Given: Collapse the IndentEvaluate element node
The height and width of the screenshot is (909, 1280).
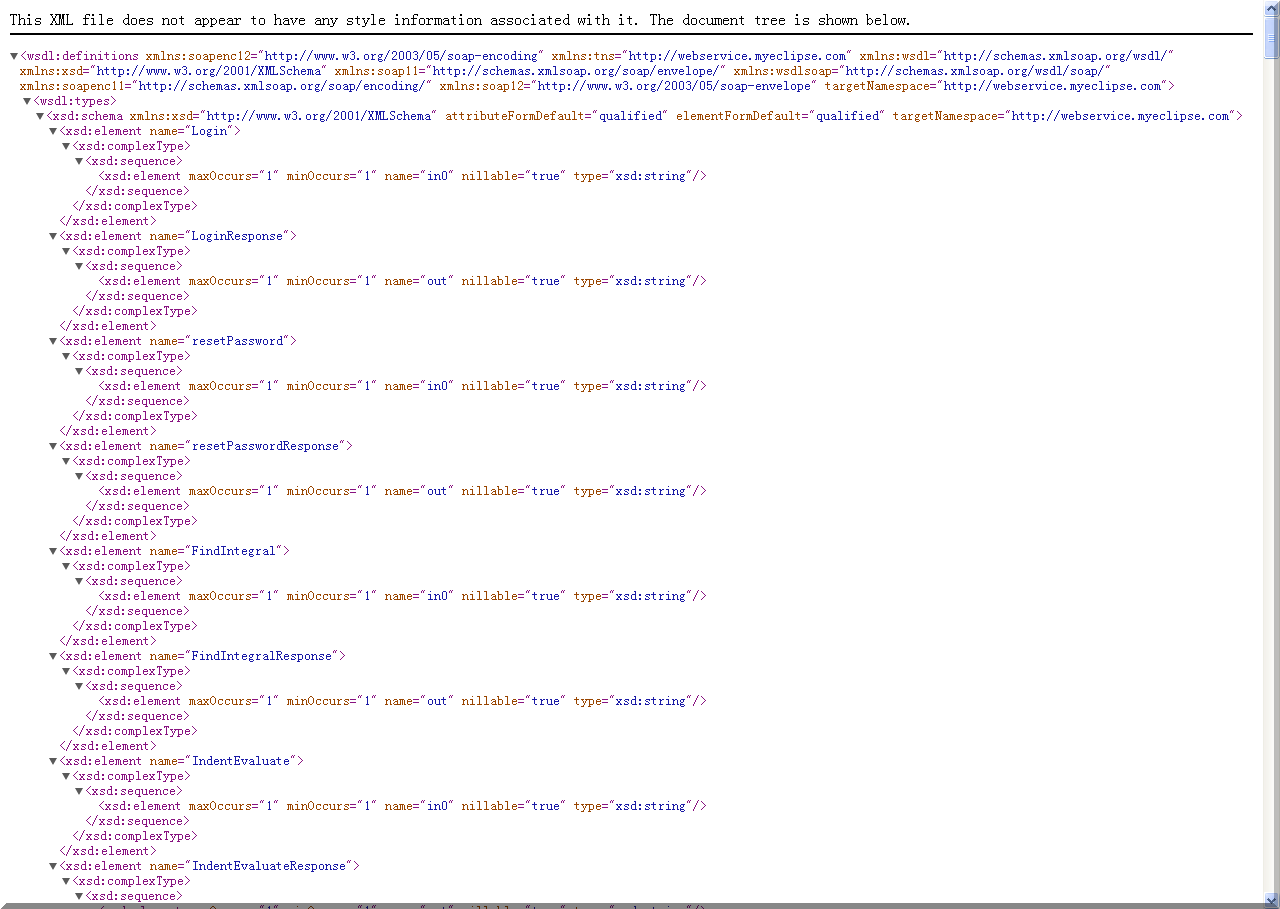Looking at the screenshot, I should 53,762.
